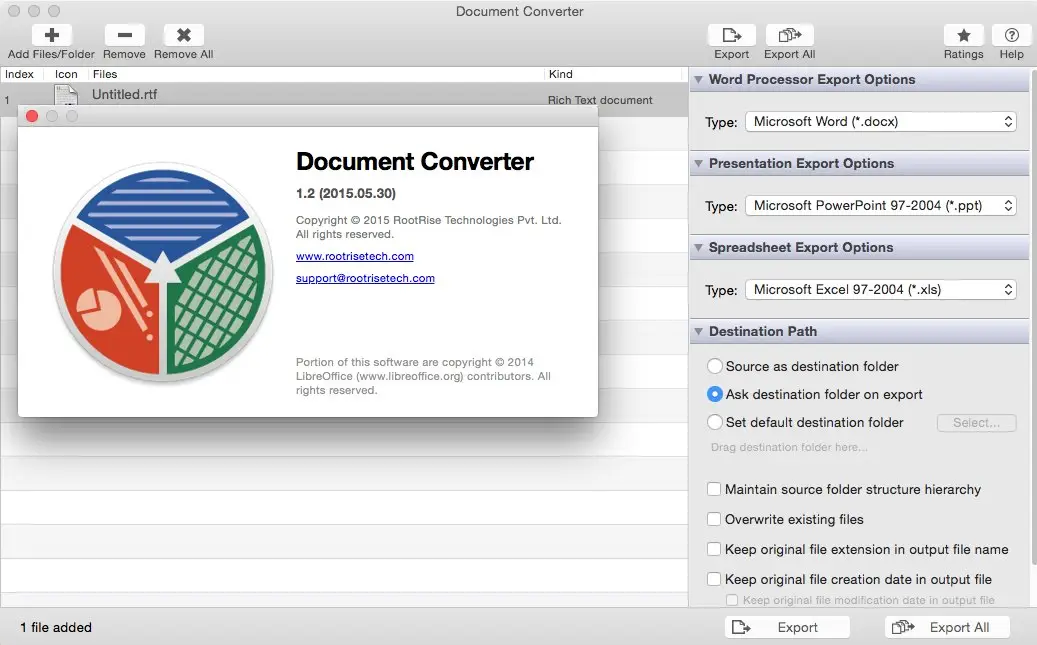Collapse Word Processor Export Options section
Viewport: 1037px width, 645px height.
[x=698, y=79]
